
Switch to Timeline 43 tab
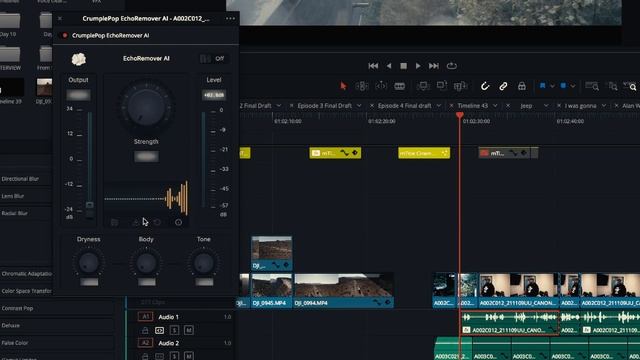(473, 106)
